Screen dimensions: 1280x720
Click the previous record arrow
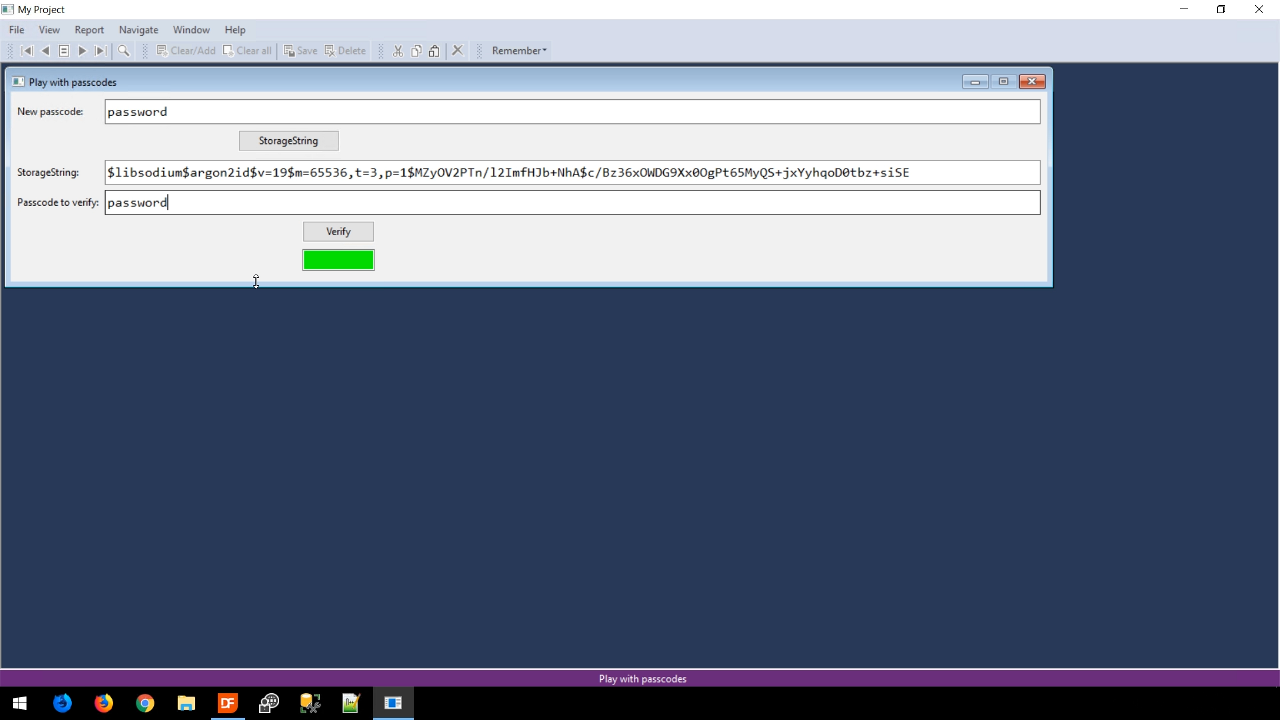tap(45, 51)
